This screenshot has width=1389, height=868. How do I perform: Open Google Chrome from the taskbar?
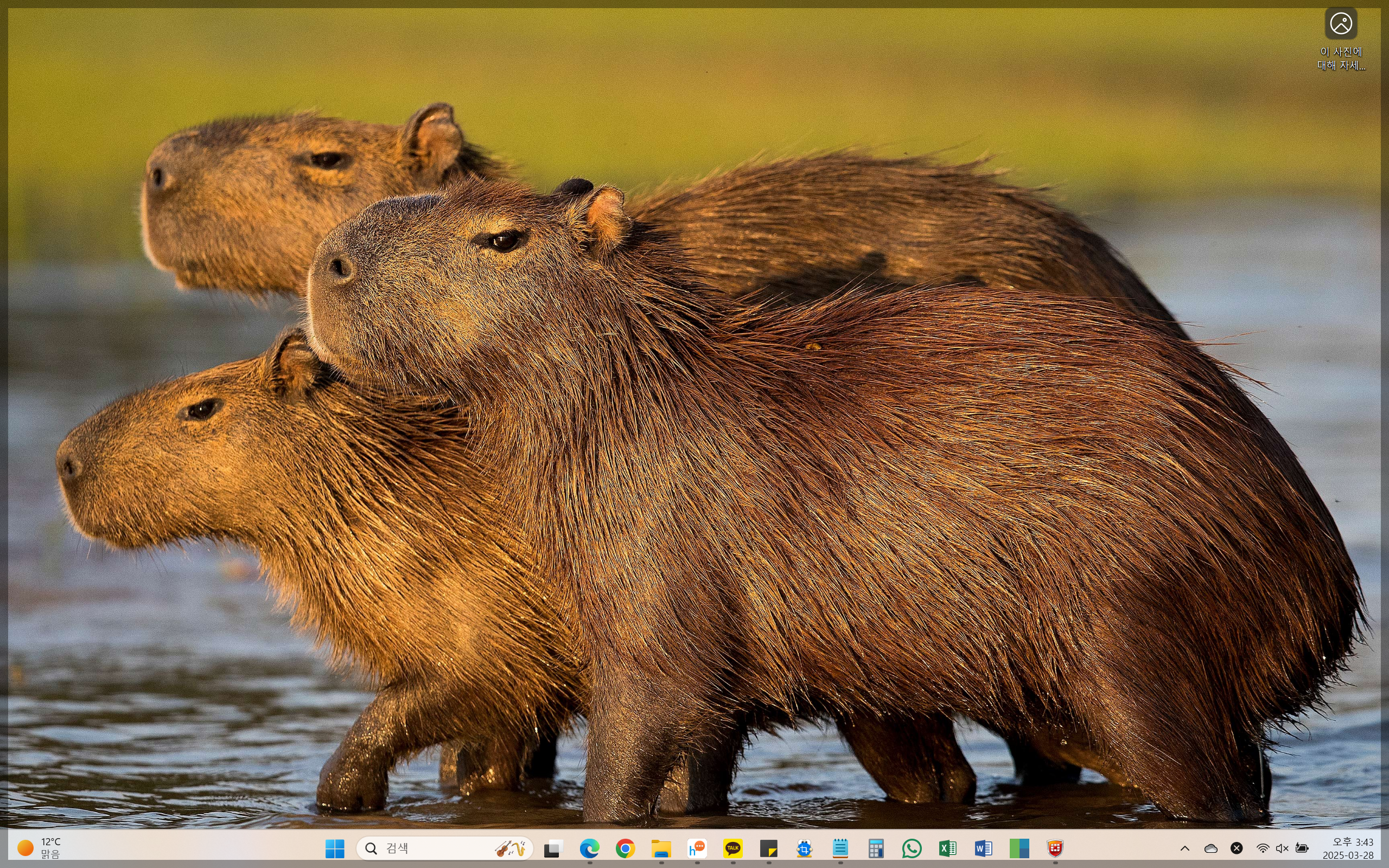click(625, 848)
